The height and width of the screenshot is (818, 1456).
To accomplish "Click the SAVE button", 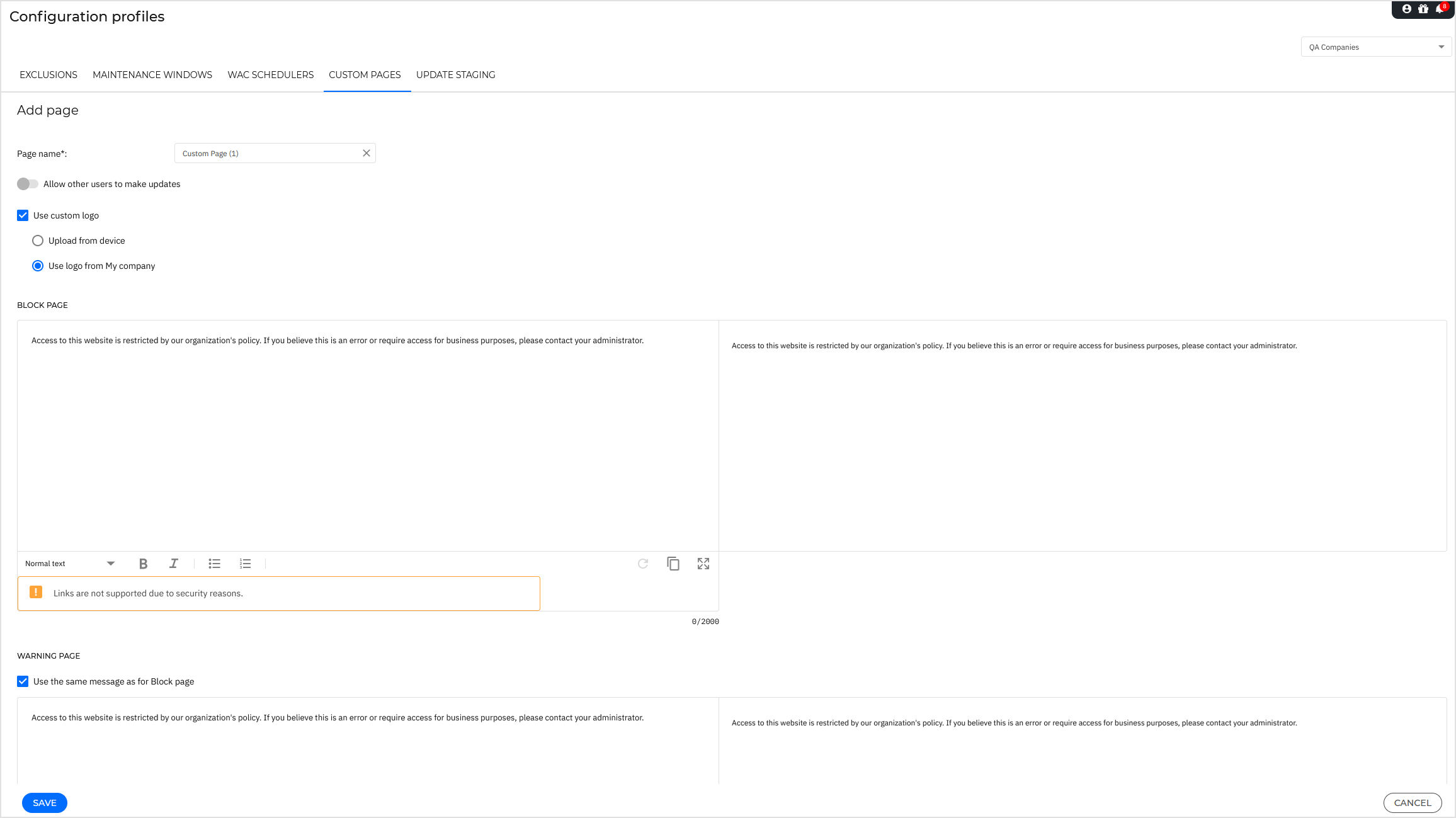I will [x=44, y=803].
